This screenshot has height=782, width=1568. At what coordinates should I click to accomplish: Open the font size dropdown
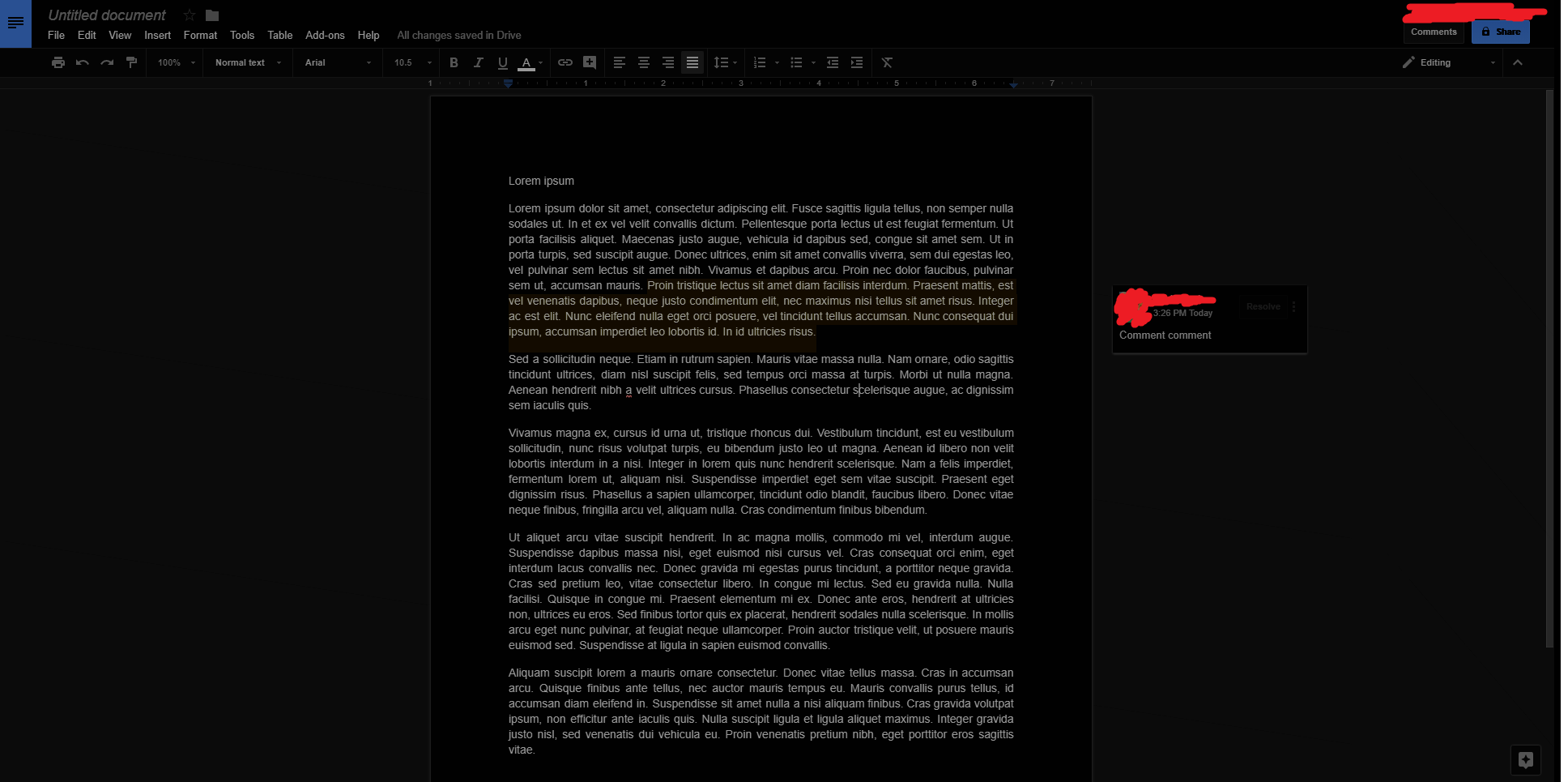tap(412, 62)
